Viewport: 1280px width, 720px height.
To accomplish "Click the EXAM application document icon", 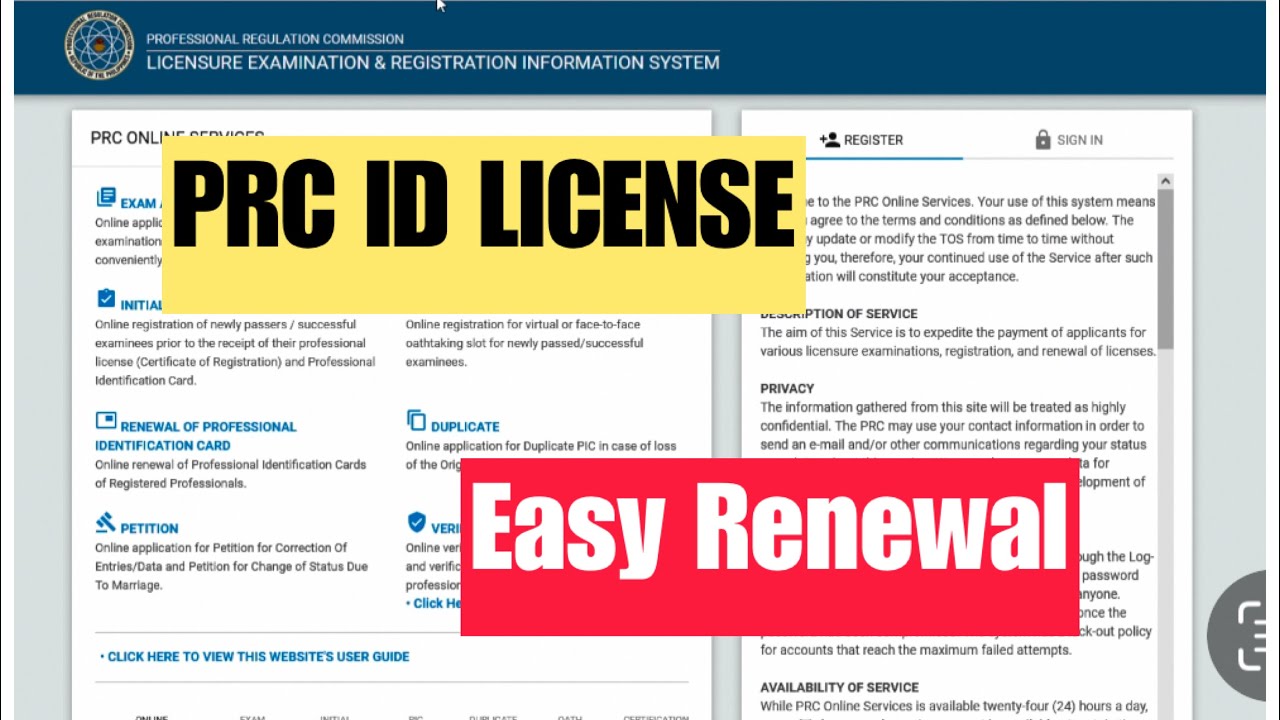I will (105, 198).
